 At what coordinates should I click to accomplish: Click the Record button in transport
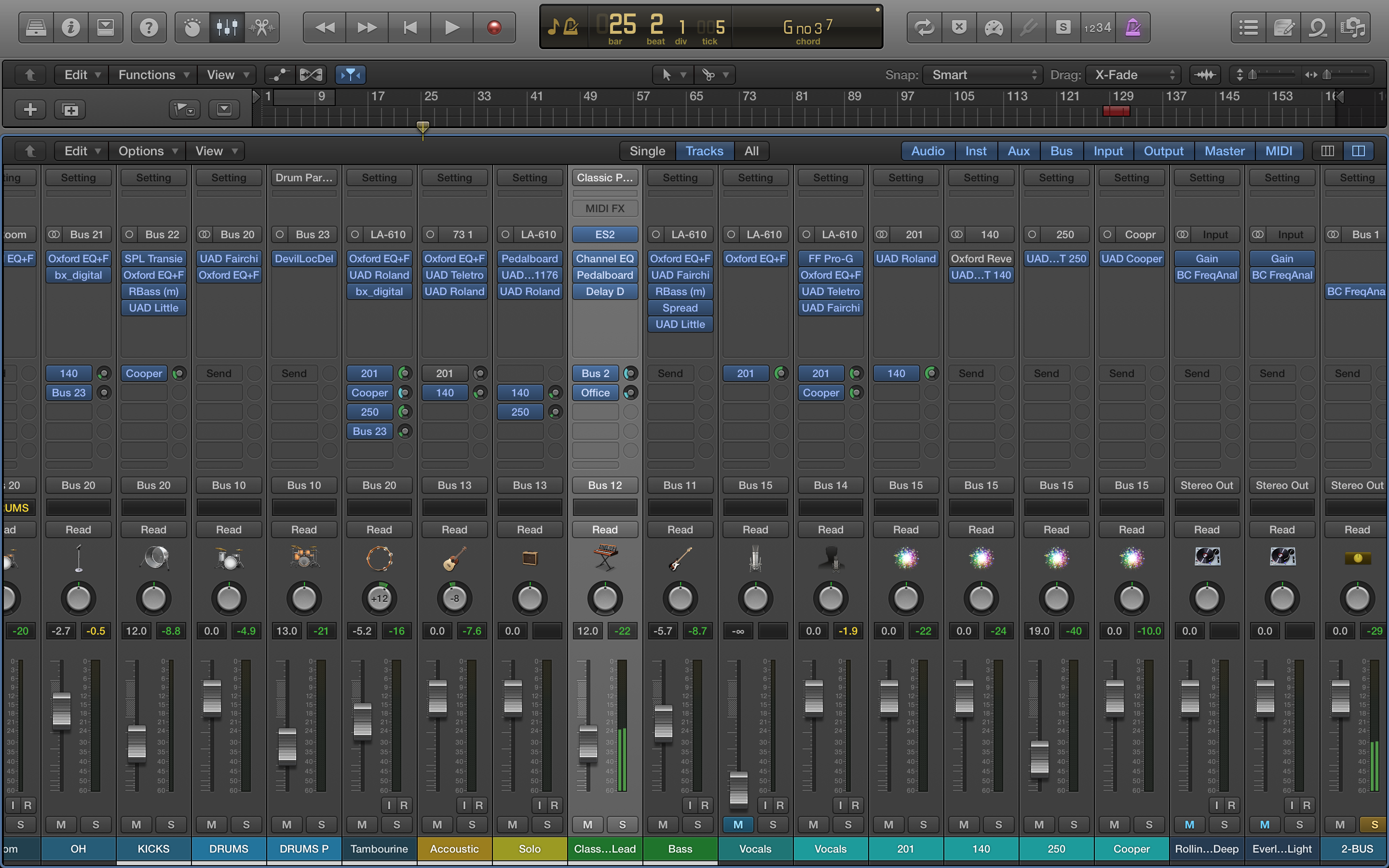pos(493,27)
